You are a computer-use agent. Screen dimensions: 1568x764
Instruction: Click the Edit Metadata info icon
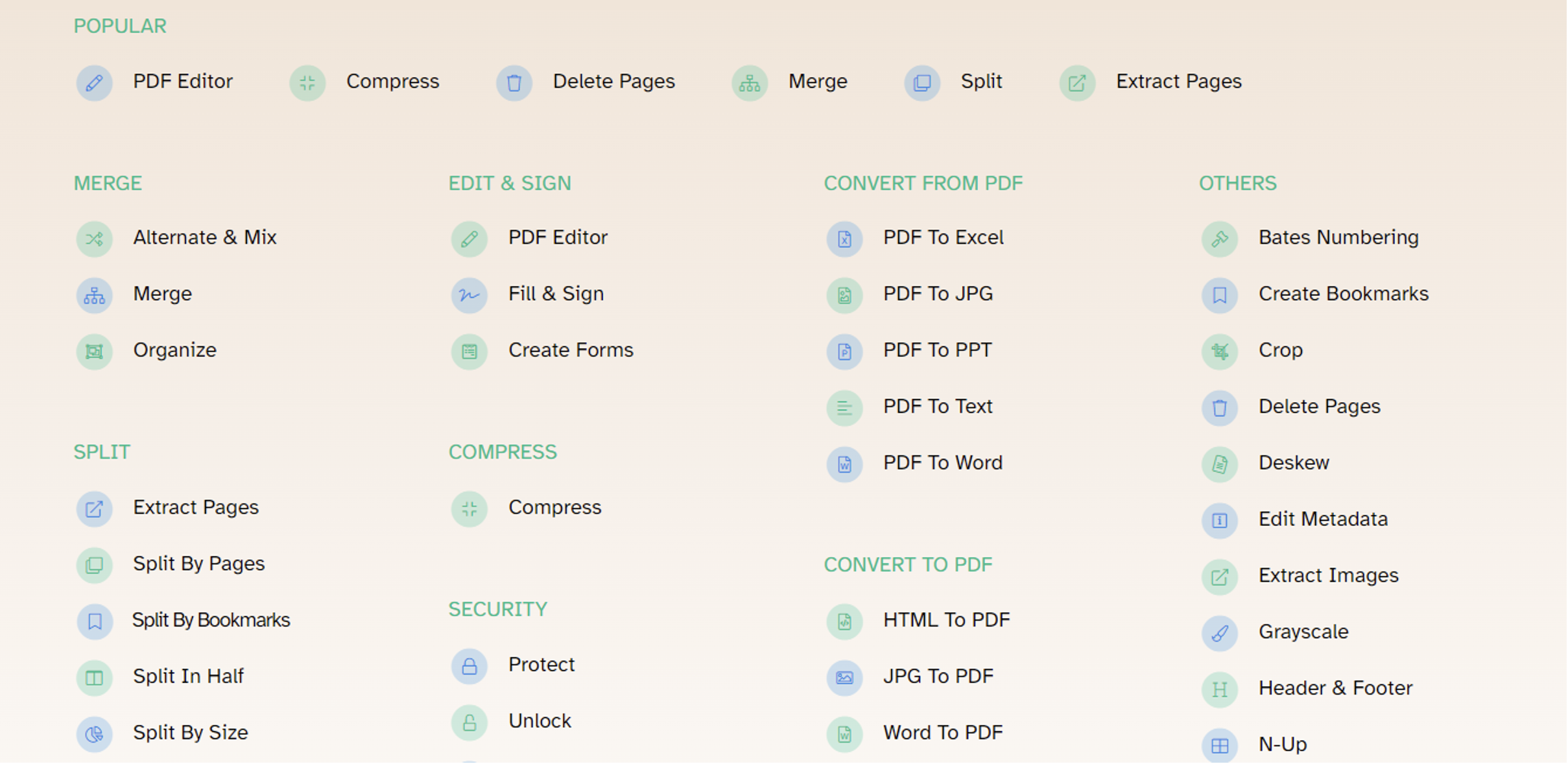[1220, 521]
